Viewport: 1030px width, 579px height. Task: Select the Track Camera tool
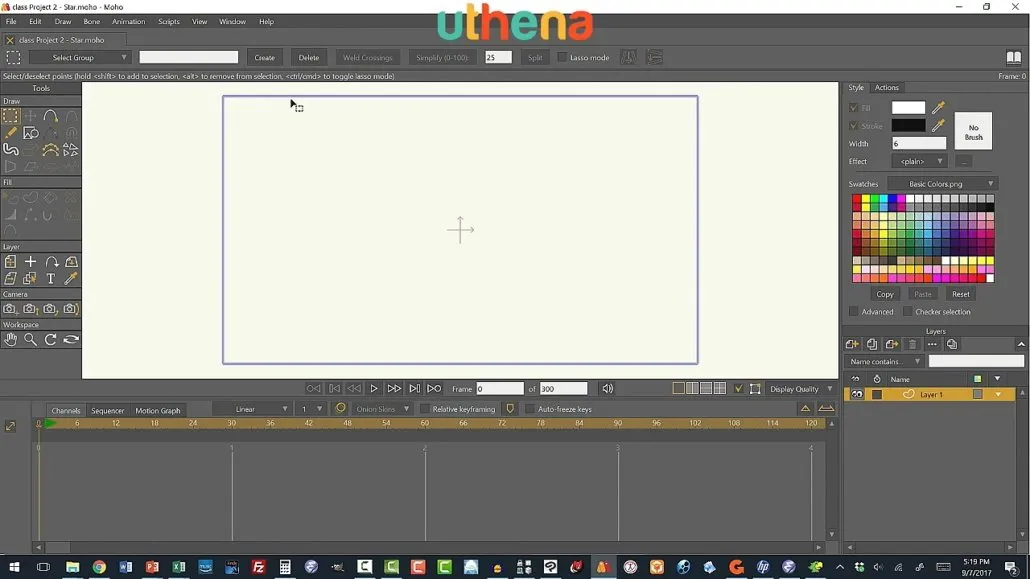pyautogui.click(x=10, y=309)
